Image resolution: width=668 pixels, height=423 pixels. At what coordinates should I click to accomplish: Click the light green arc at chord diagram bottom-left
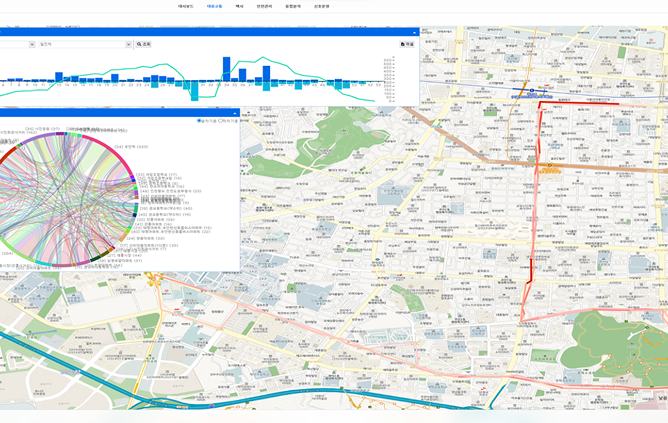(17, 252)
